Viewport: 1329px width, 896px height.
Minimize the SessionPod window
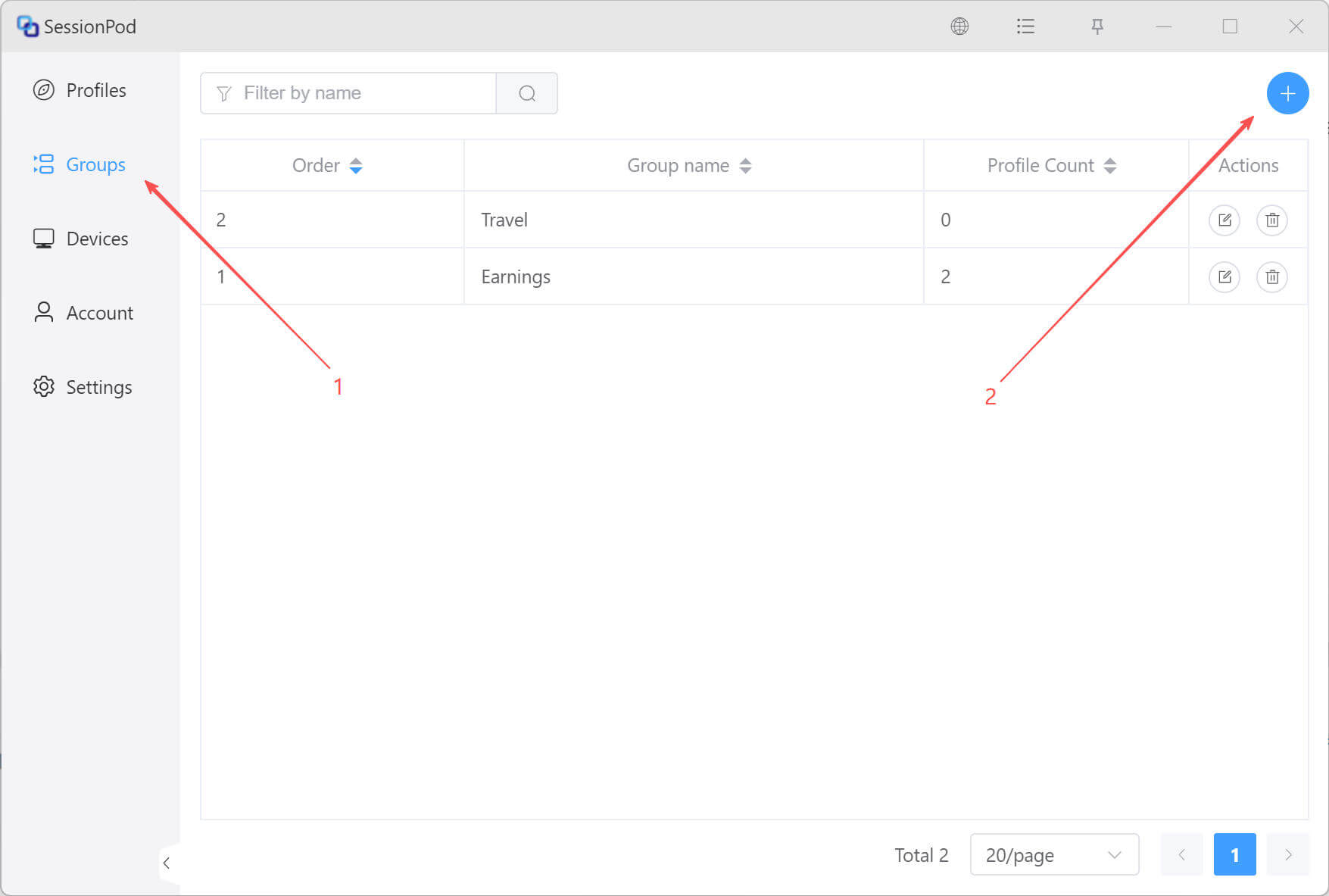coord(1164,27)
